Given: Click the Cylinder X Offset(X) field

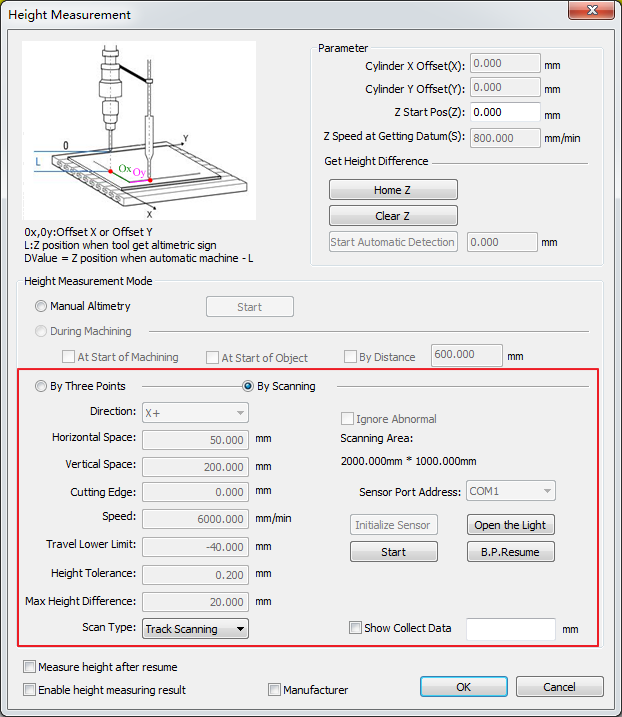Looking at the screenshot, I should [505, 64].
